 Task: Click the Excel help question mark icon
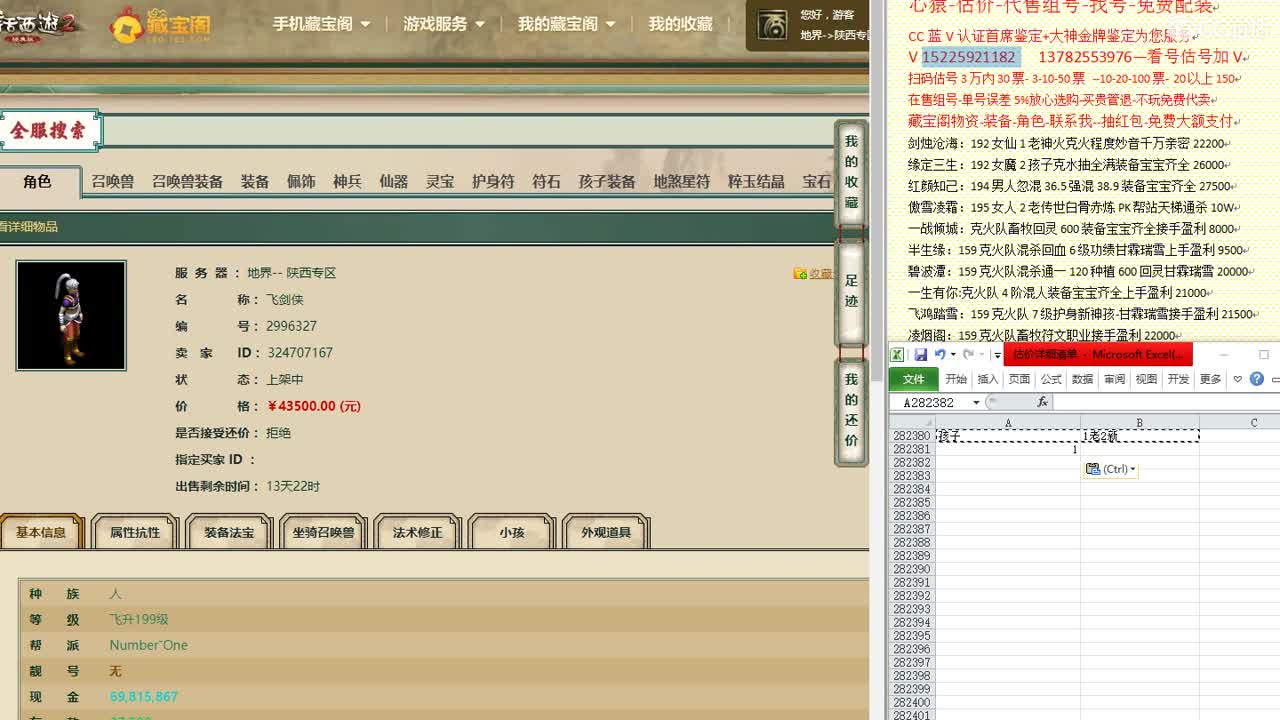(x=1257, y=379)
